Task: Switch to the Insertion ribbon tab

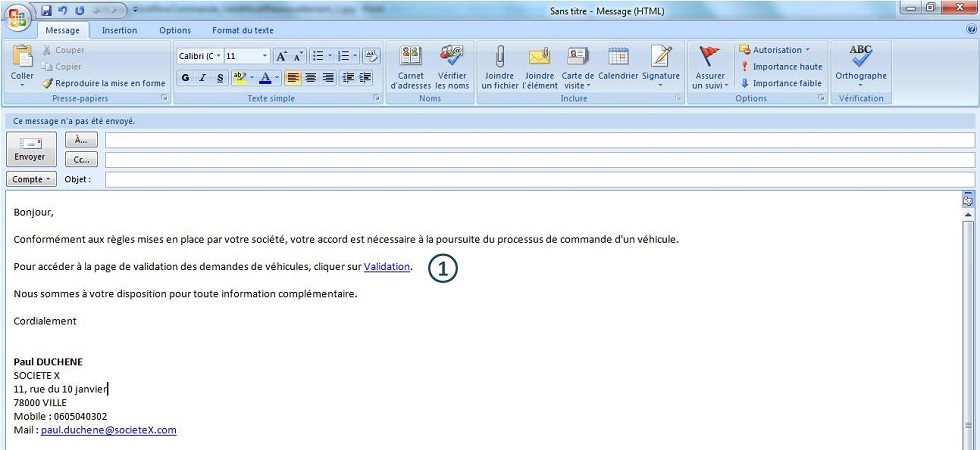Action: coord(120,31)
